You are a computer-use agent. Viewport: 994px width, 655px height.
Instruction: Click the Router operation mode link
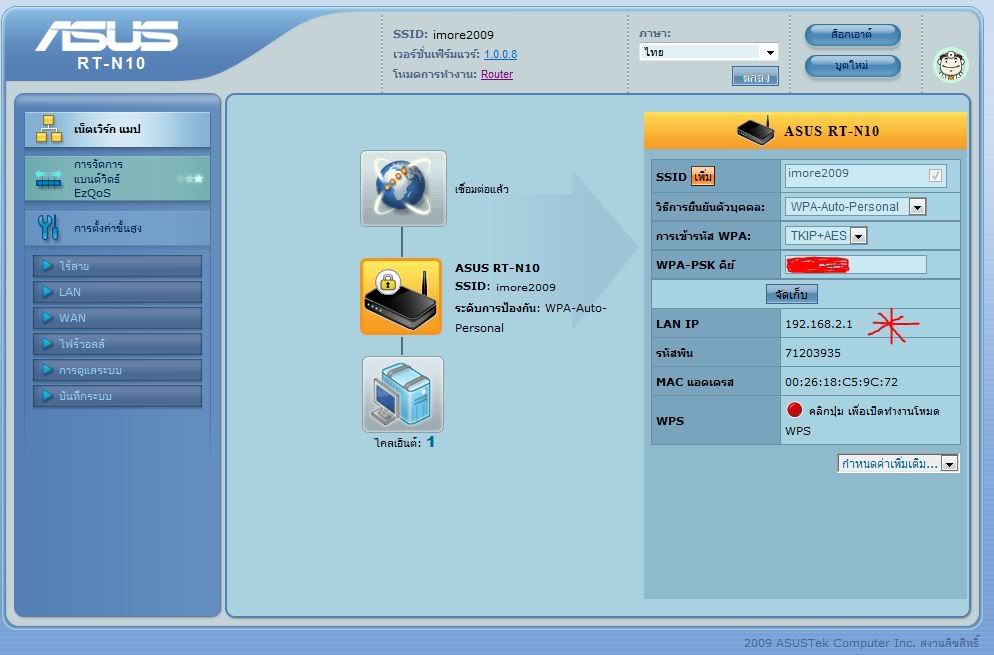click(496, 74)
